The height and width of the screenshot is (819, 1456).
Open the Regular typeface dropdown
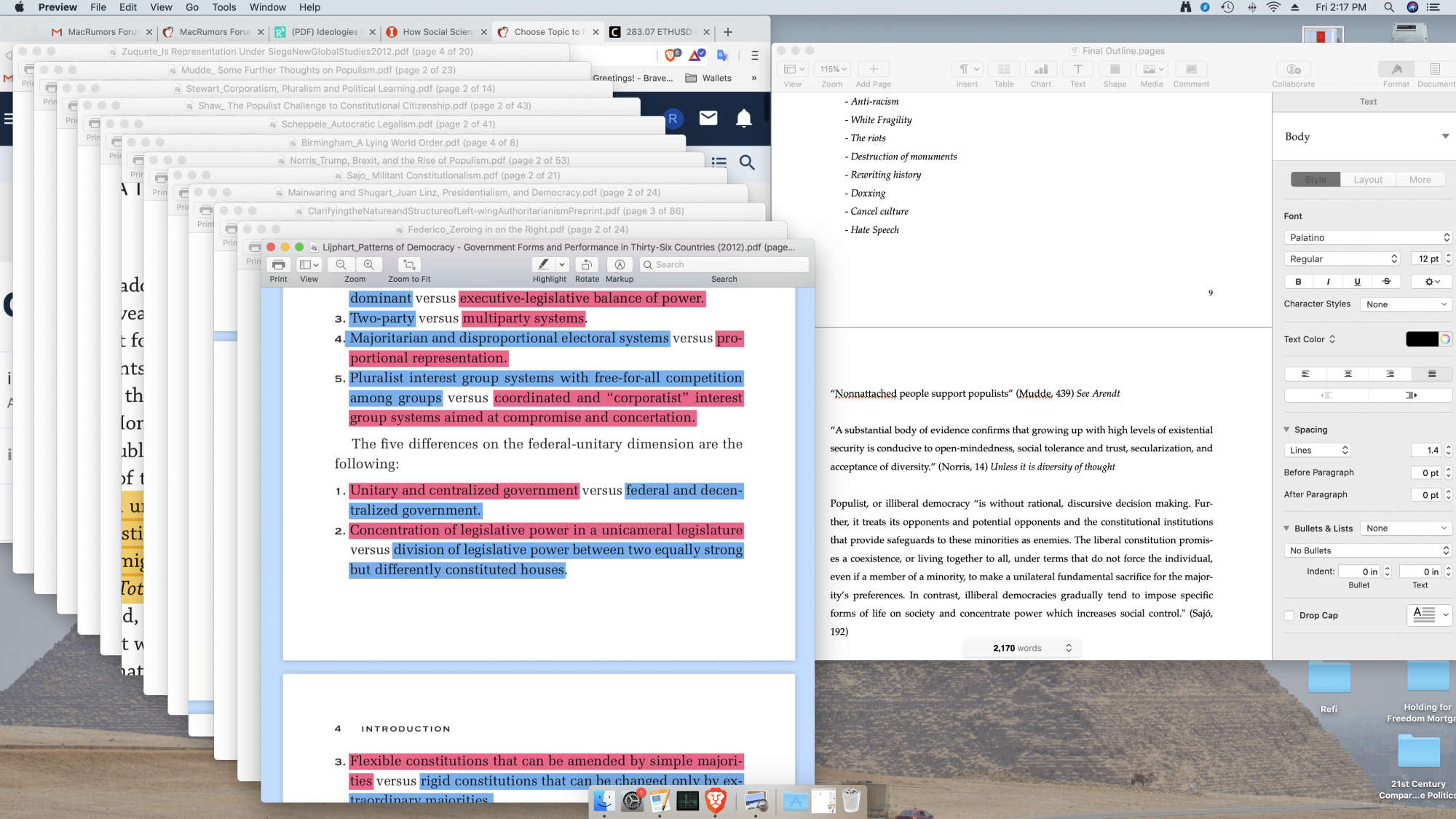point(1342,259)
